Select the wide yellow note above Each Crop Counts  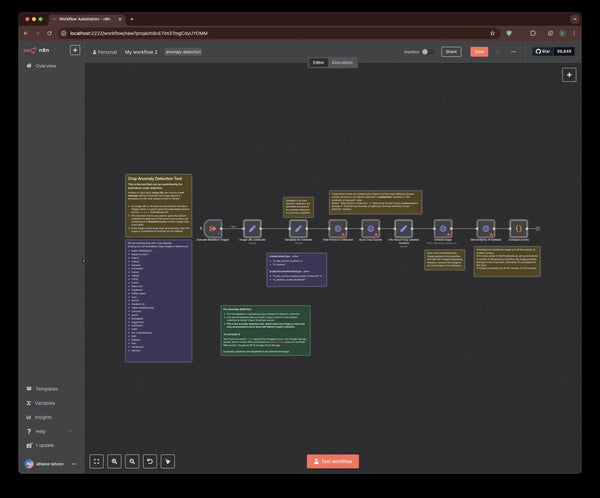pos(376,202)
